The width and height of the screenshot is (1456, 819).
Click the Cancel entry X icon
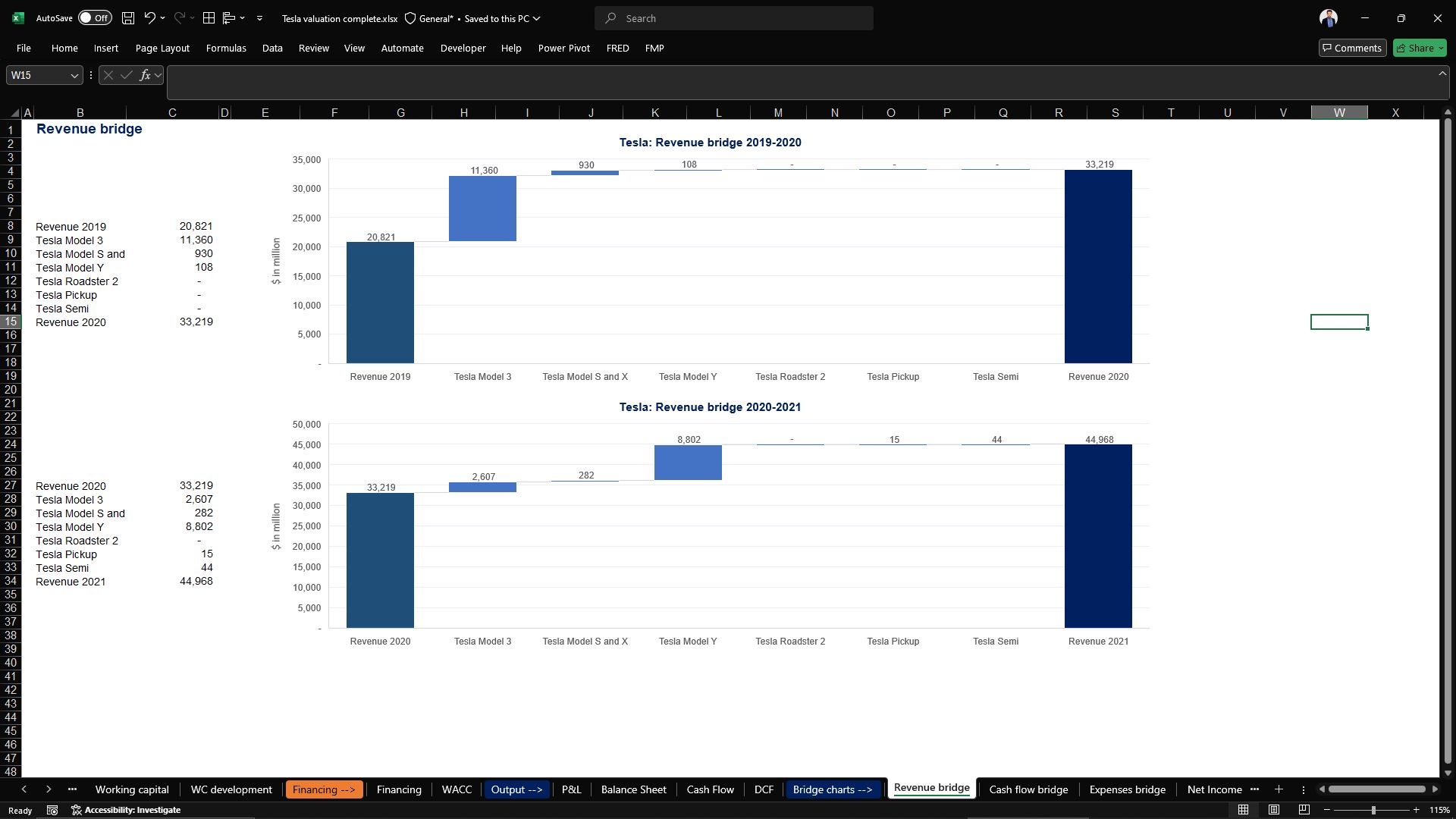click(108, 75)
